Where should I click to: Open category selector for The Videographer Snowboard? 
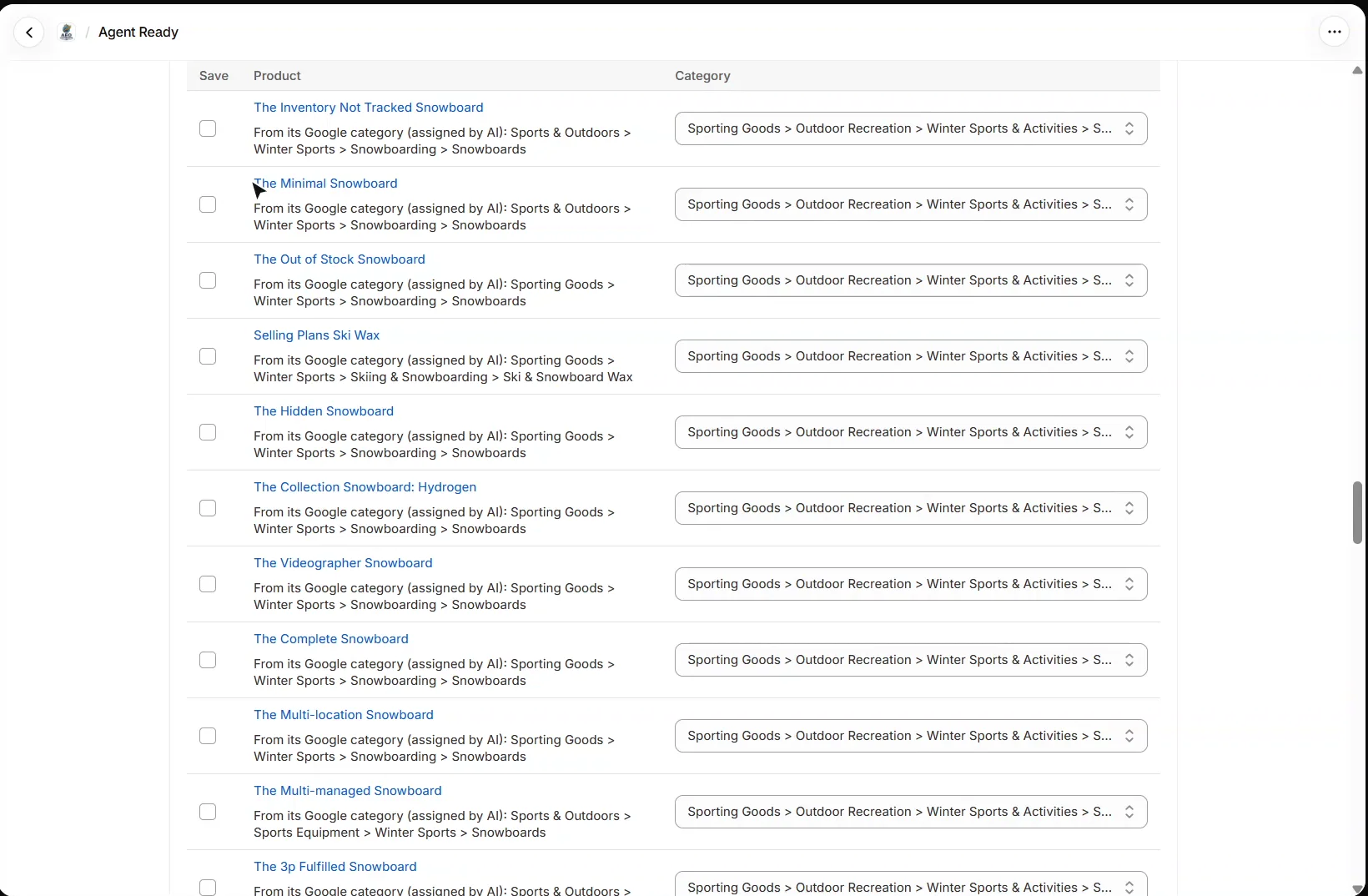(911, 584)
